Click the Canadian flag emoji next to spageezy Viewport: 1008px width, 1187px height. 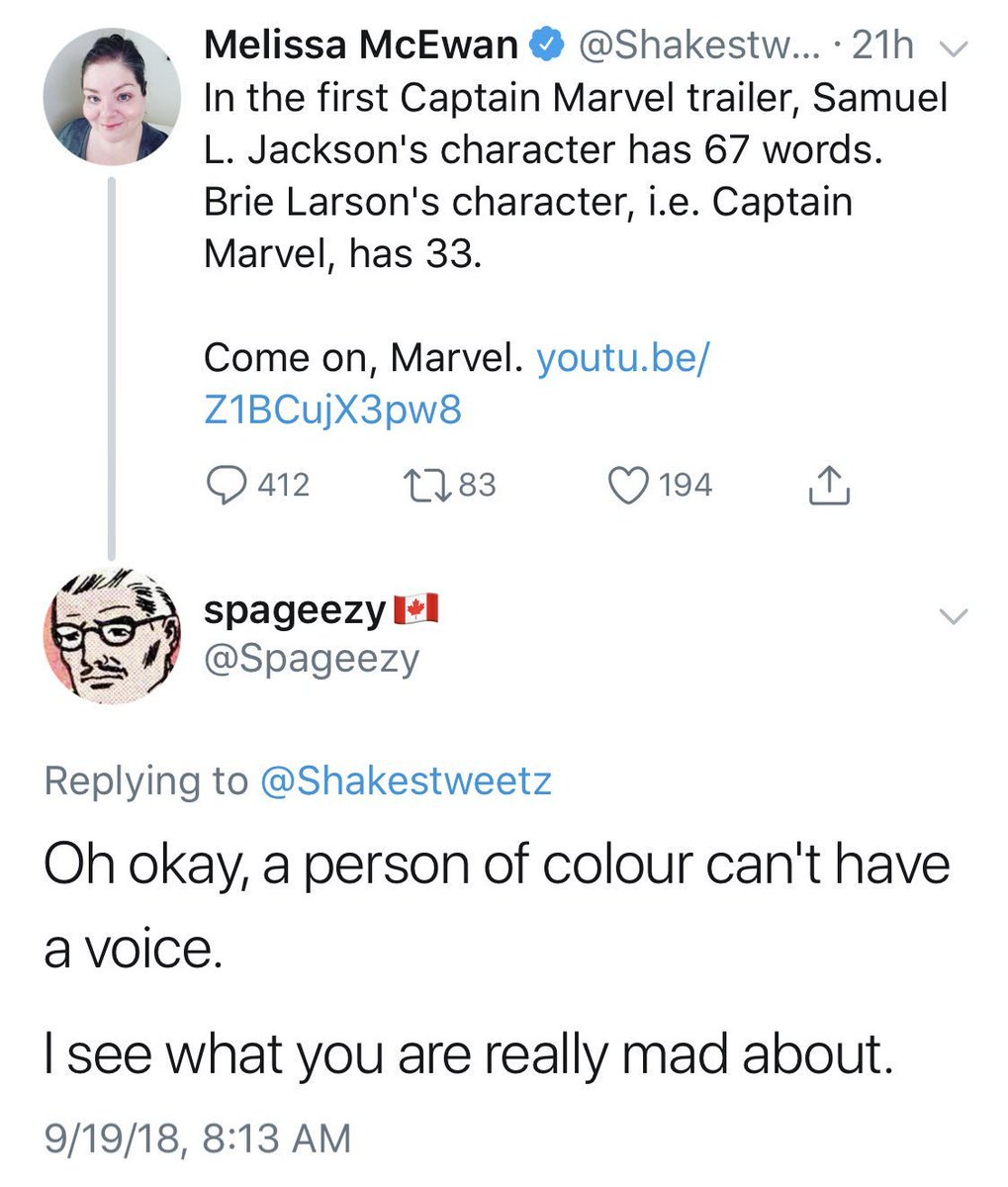tap(415, 610)
